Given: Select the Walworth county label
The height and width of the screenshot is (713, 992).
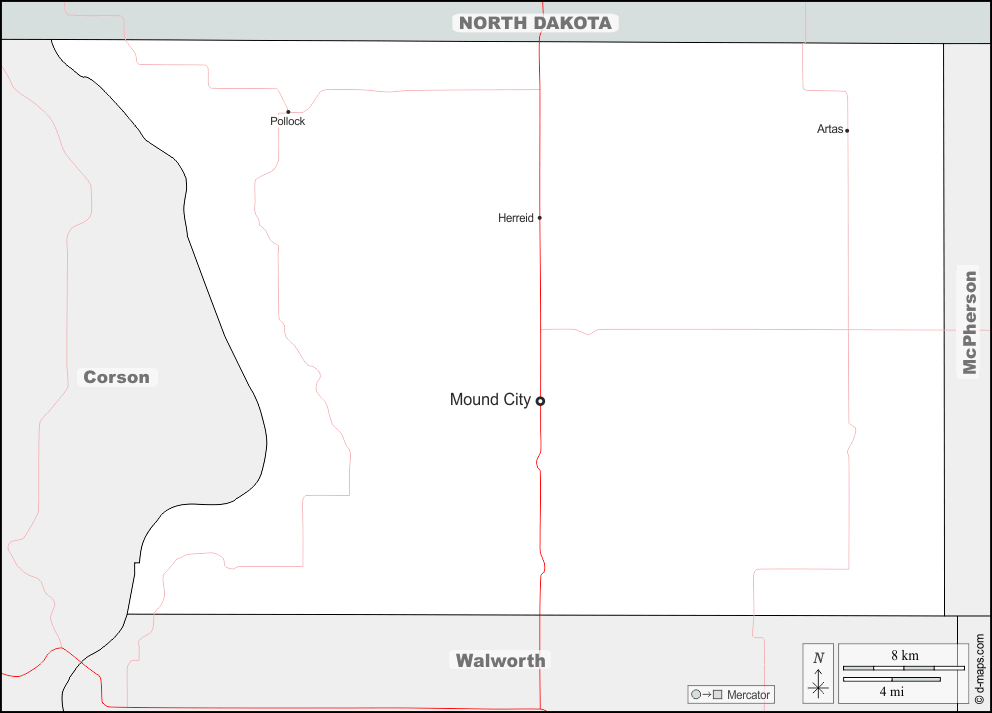Looking at the screenshot, I should pyautogui.click(x=501, y=660).
